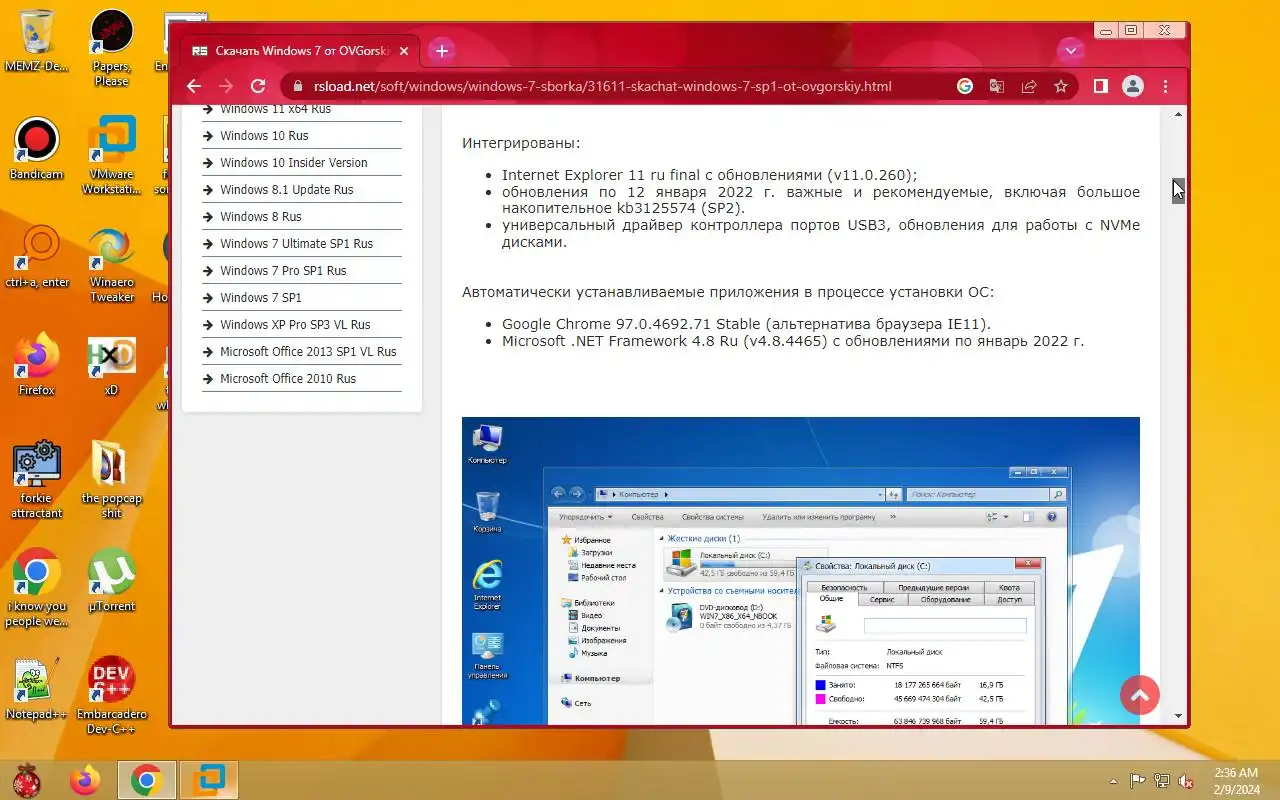Select the Firefox desktop shortcut
Screen dimensions: 1280x800
[x=37, y=366]
